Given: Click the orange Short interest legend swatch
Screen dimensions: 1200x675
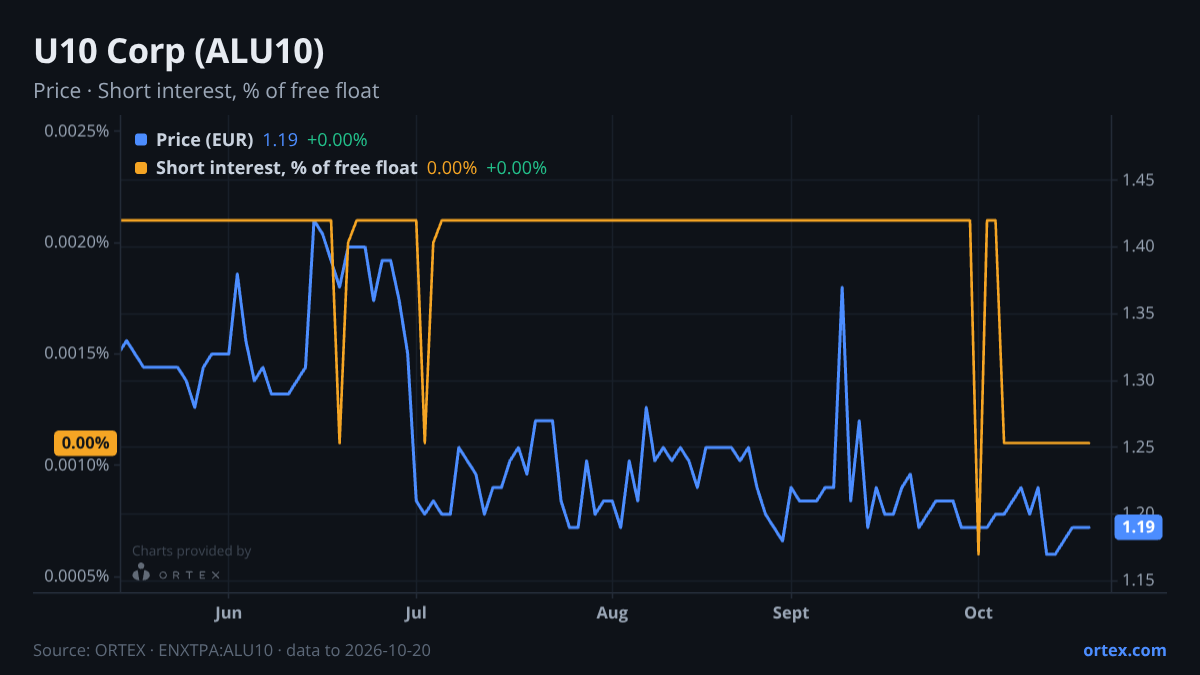Looking at the screenshot, I should (141, 168).
